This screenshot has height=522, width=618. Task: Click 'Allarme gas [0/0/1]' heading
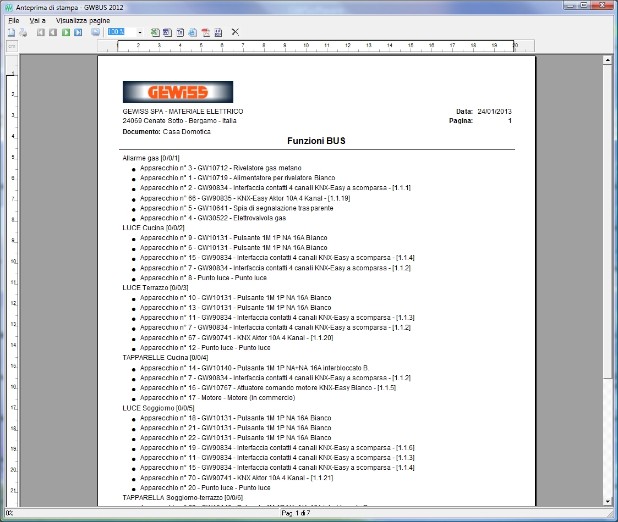click(151, 158)
